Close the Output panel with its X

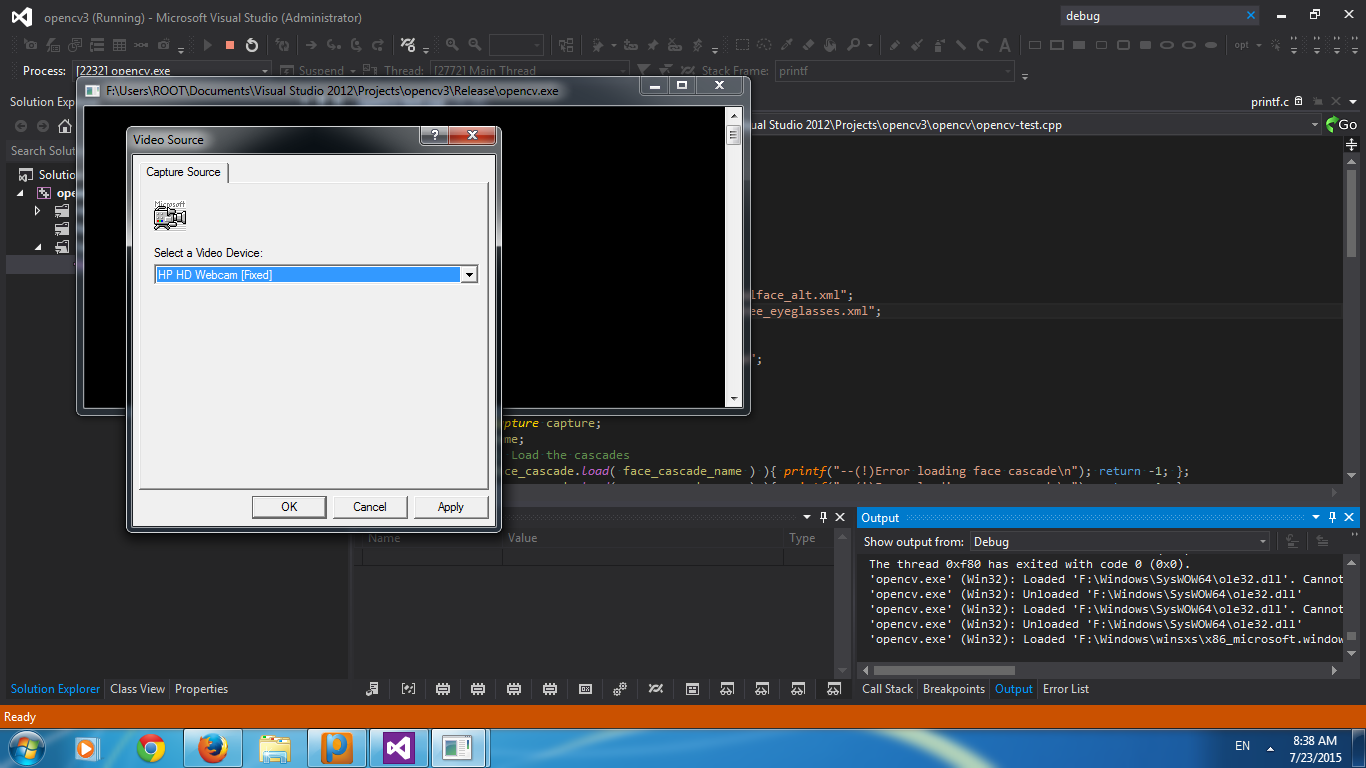point(1349,517)
